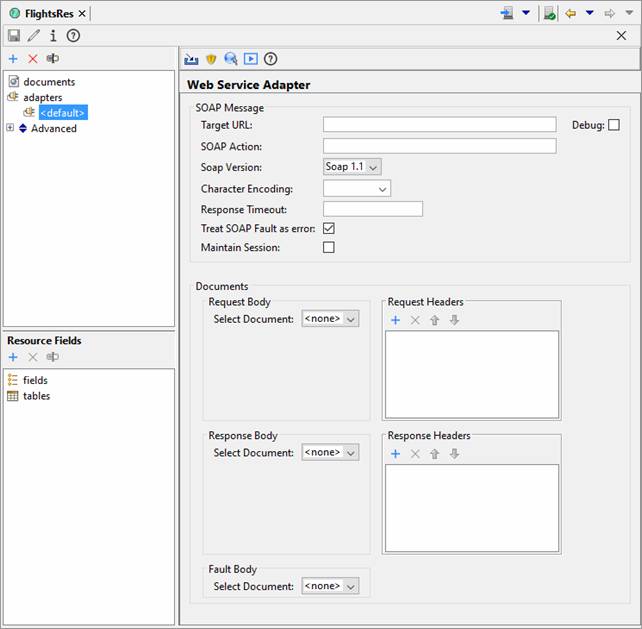Image resolution: width=642 pixels, height=629 pixels.
Task: Add a new Request Headers entry
Action: click(395, 320)
